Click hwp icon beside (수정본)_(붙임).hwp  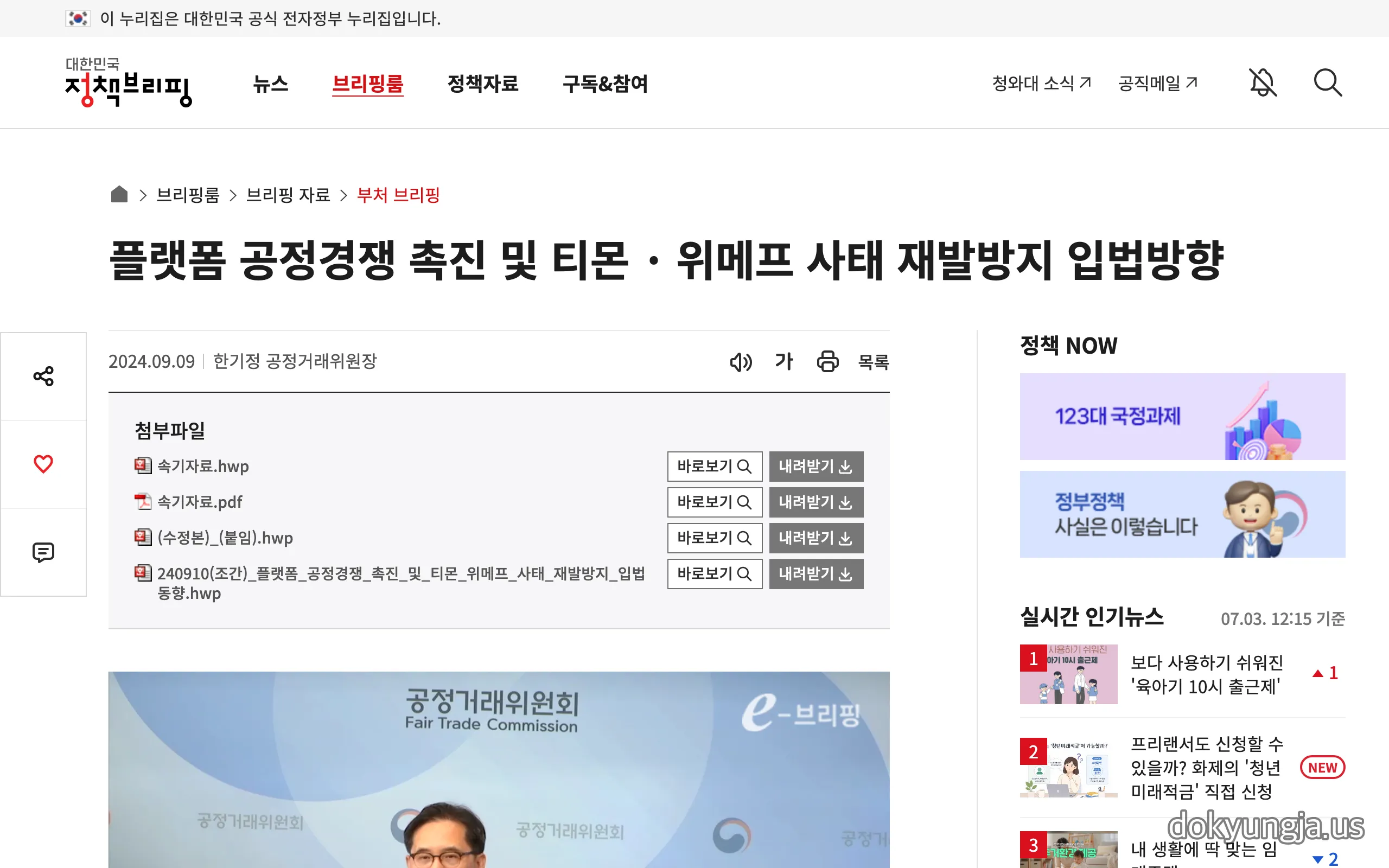point(143,537)
